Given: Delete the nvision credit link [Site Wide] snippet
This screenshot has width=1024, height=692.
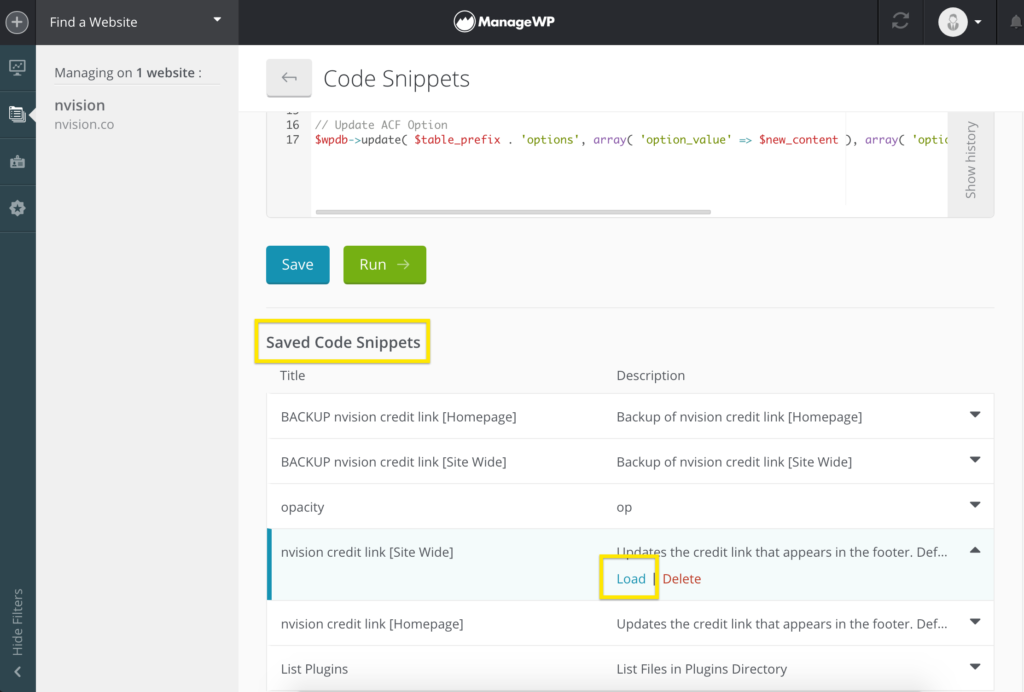Looking at the screenshot, I should [x=682, y=578].
